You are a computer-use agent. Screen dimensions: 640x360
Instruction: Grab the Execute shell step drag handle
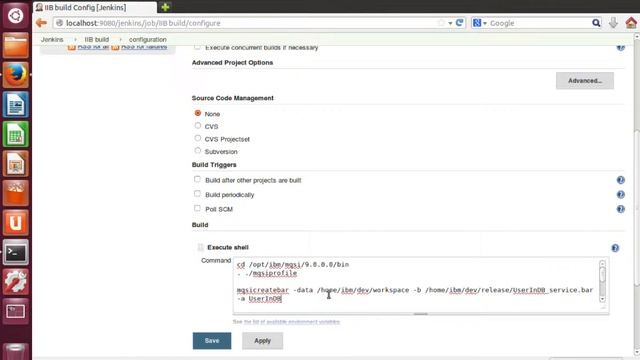coord(200,247)
